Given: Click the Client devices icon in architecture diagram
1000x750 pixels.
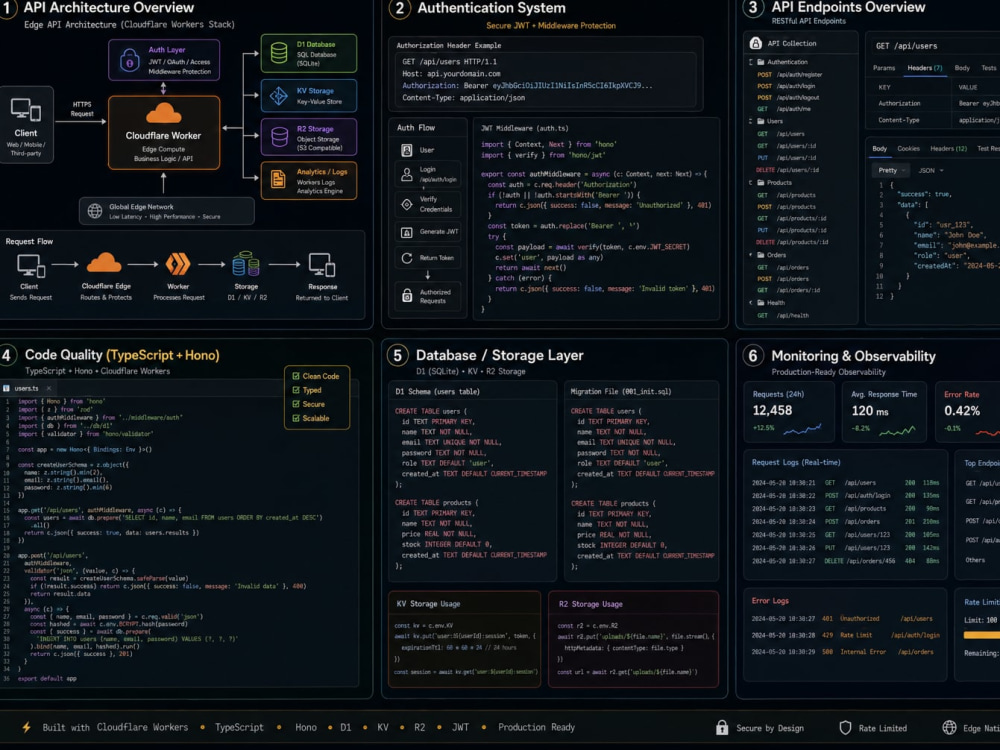Looking at the screenshot, I should (26, 110).
